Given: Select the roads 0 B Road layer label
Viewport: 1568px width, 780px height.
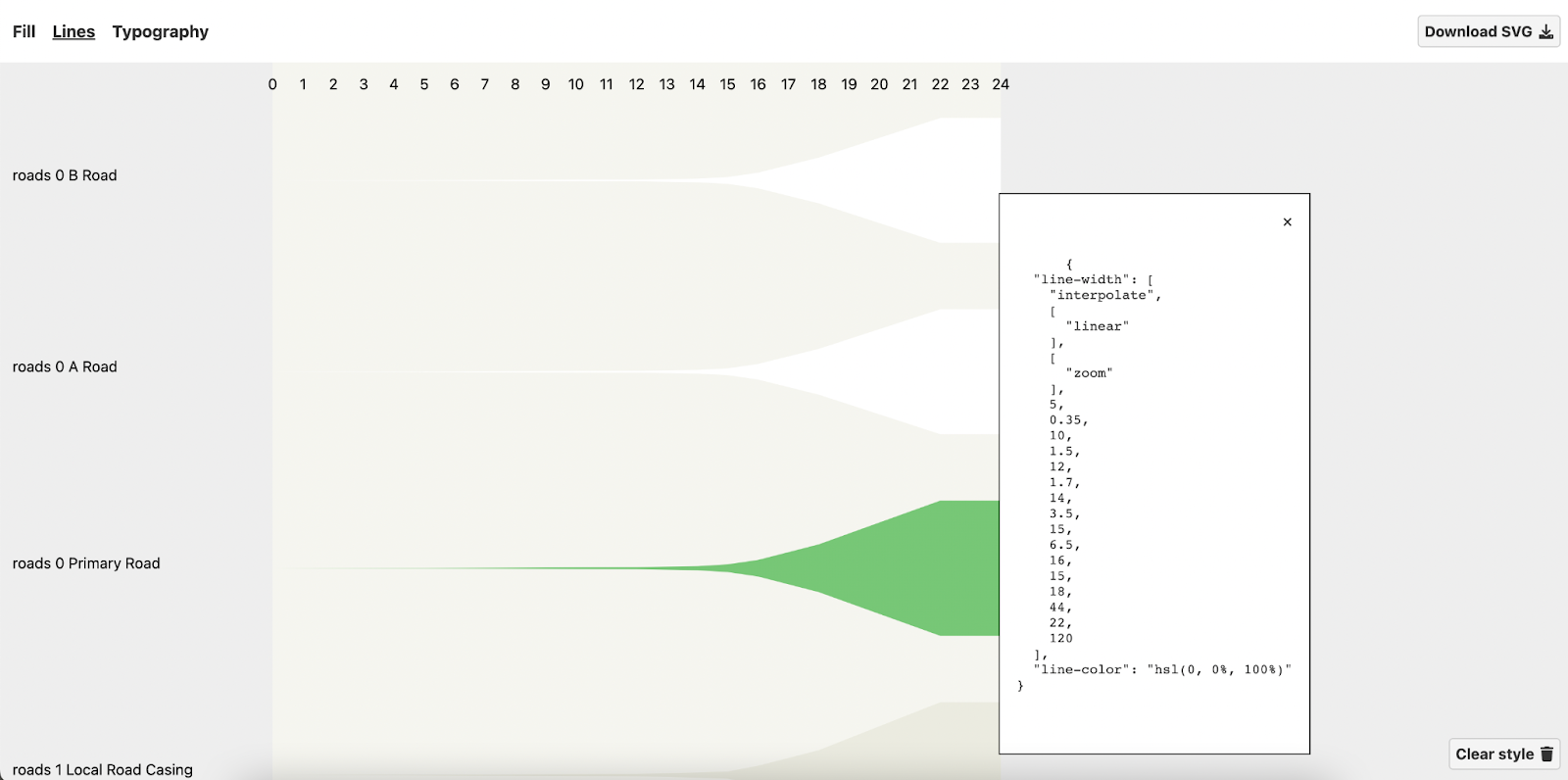Looking at the screenshot, I should (x=65, y=175).
